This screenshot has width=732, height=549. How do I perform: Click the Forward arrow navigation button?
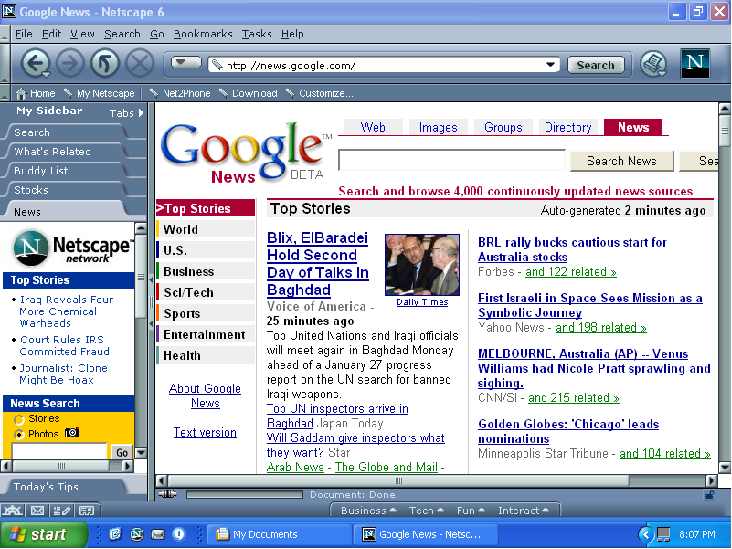[x=70, y=63]
